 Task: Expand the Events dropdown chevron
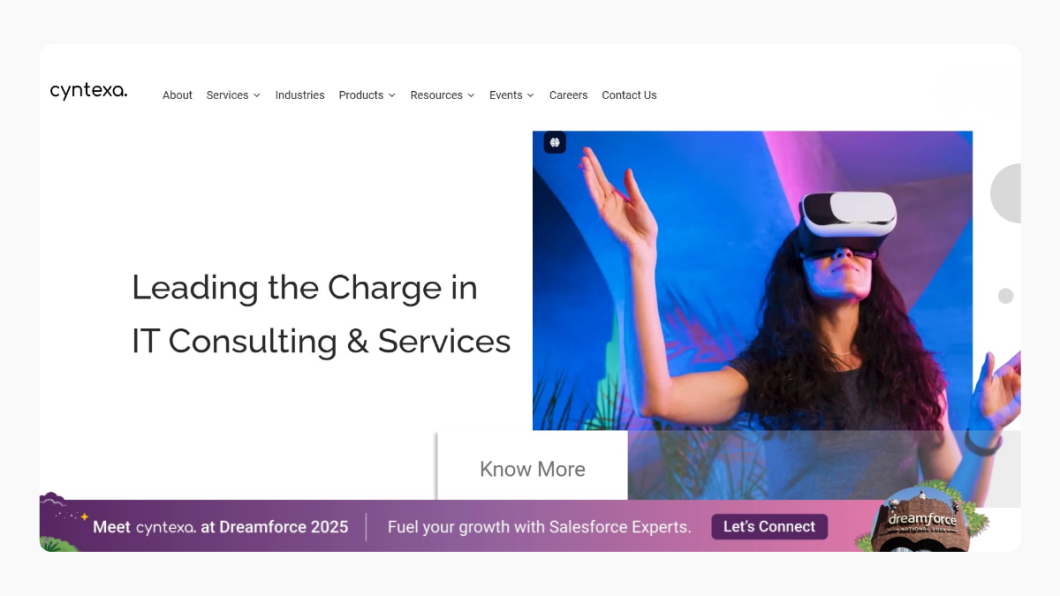point(531,96)
